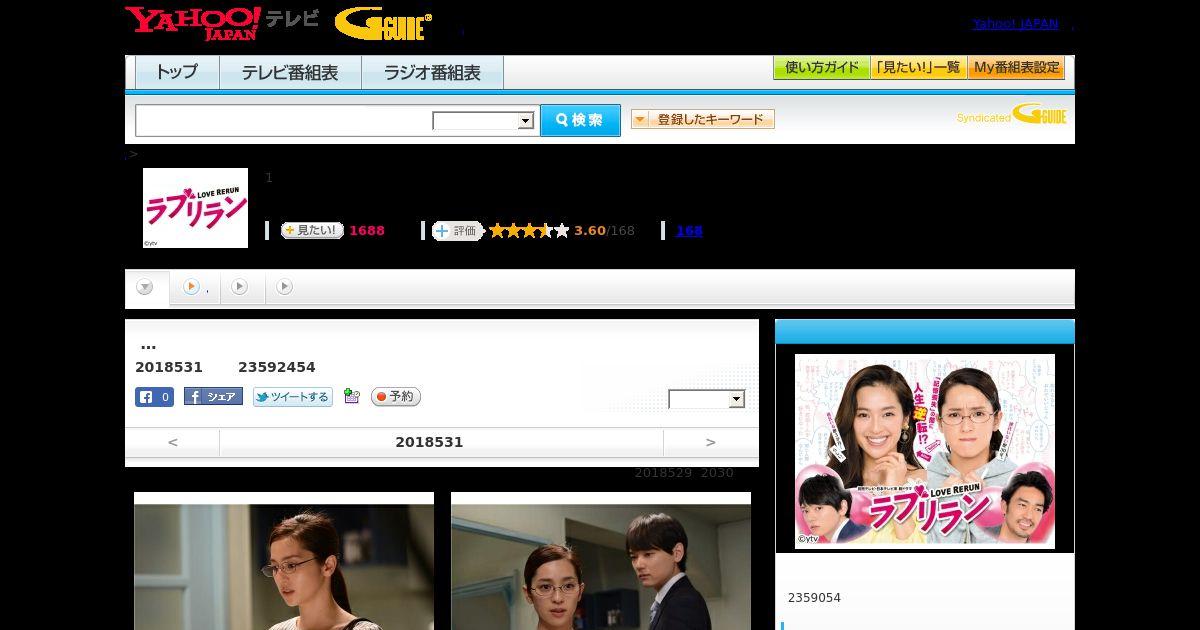Select the tab with orange play icon
The image size is (1200, 630).
tap(195, 288)
